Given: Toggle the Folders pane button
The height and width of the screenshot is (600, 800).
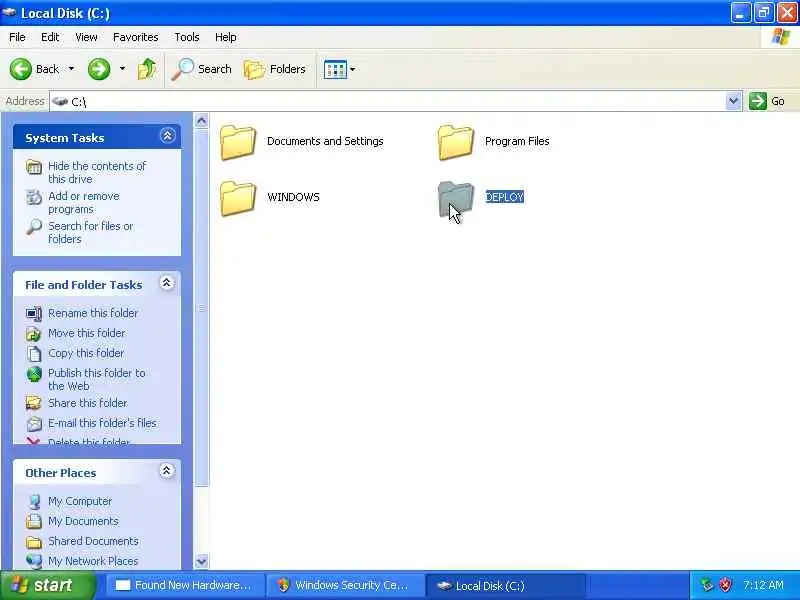Looking at the screenshot, I should tap(274, 69).
